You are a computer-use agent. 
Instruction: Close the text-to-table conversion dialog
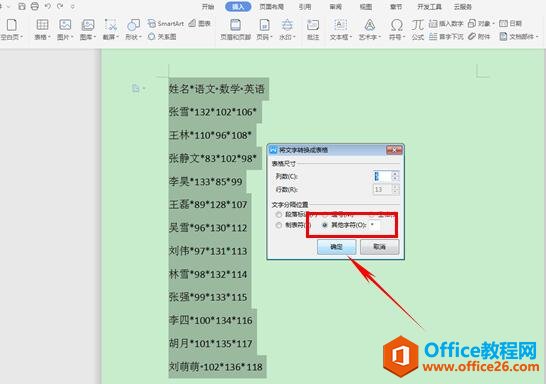394,150
